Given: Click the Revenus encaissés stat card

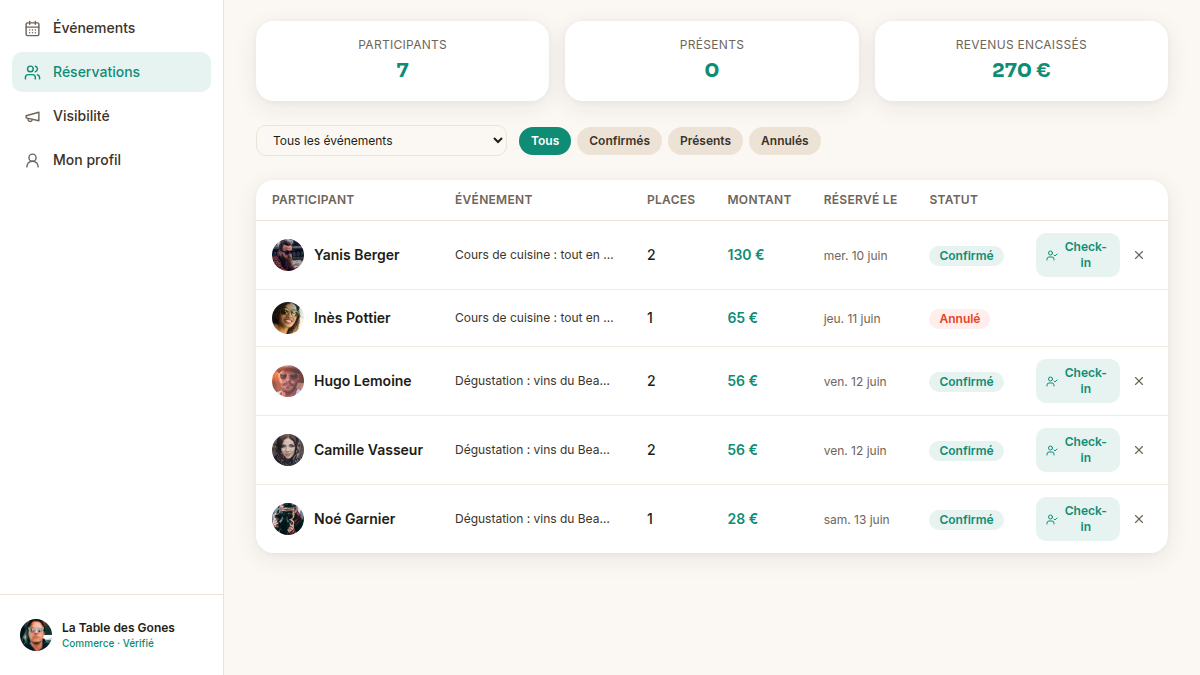Looking at the screenshot, I should [1021, 61].
